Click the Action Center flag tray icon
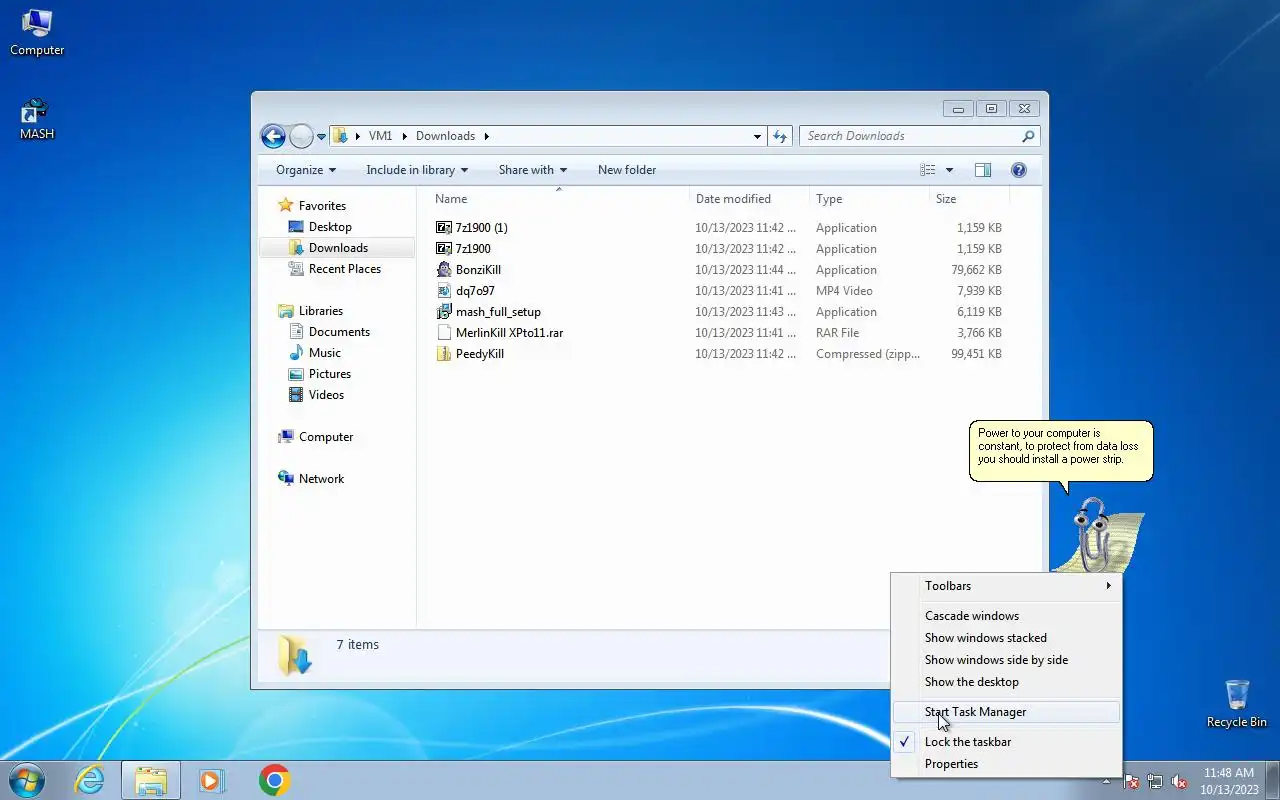This screenshot has width=1280, height=800. [1131, 782]
